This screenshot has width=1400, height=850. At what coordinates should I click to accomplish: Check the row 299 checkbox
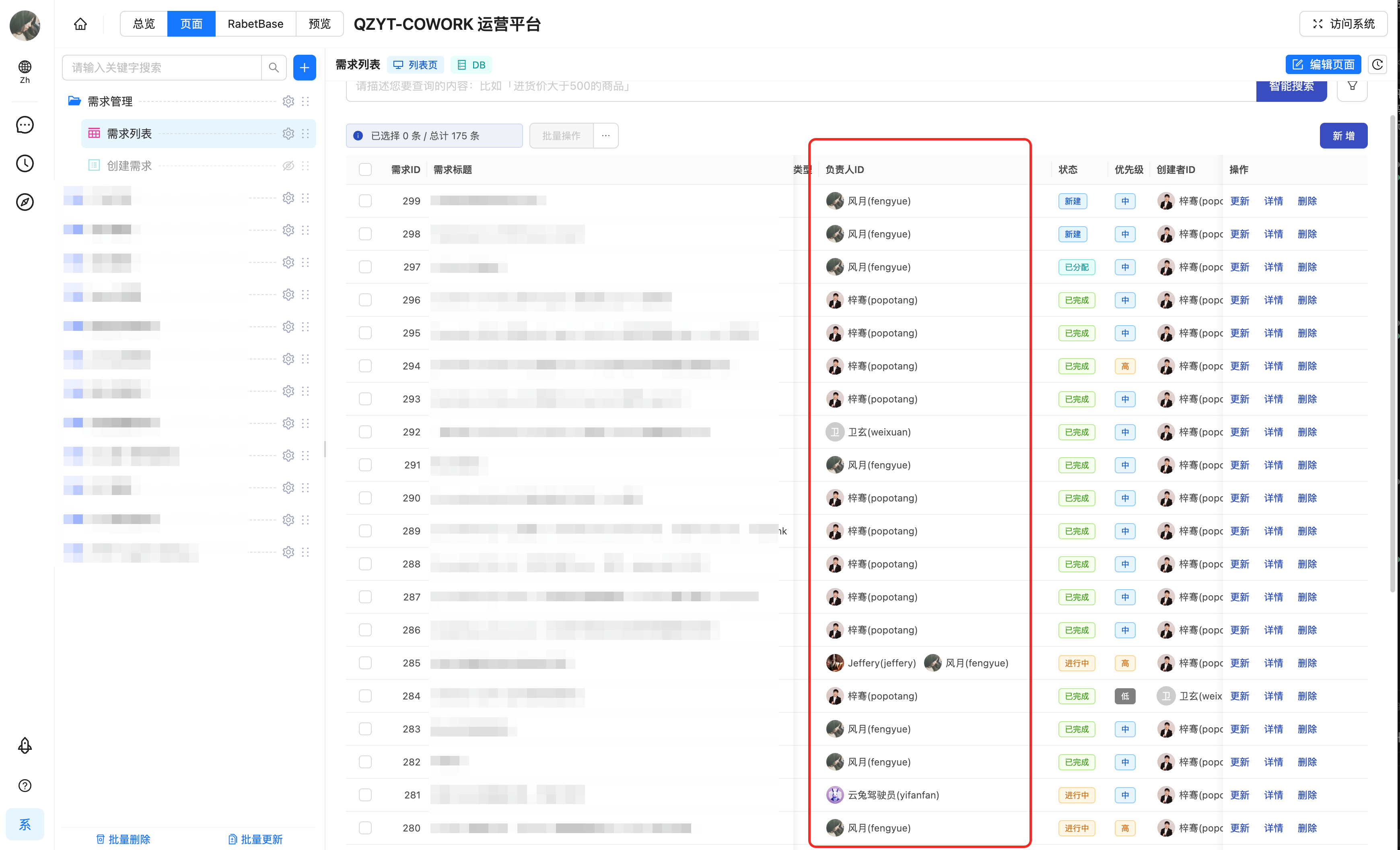coord(365,201)
